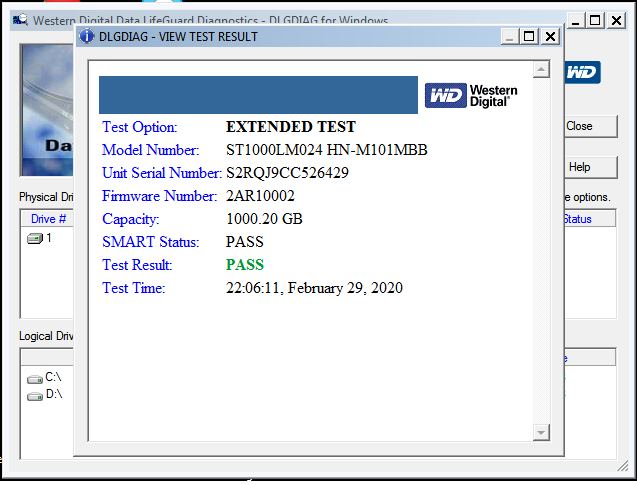Click the WD logo in the main window
Image resolution: width=637 pixels, height=484 pixels.
(582, 72)
